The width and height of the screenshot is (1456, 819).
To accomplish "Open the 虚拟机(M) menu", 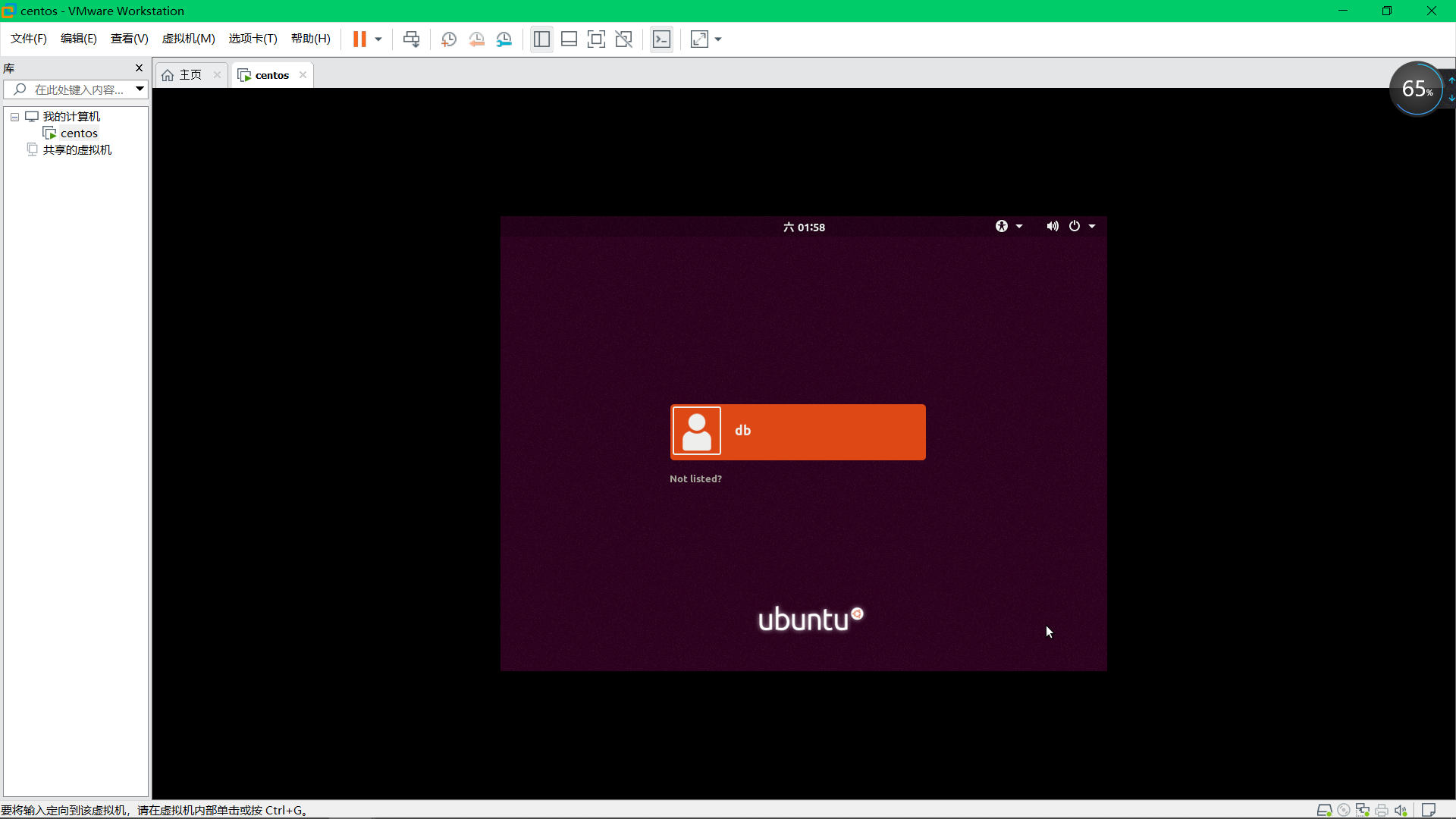I will point(189,39).
